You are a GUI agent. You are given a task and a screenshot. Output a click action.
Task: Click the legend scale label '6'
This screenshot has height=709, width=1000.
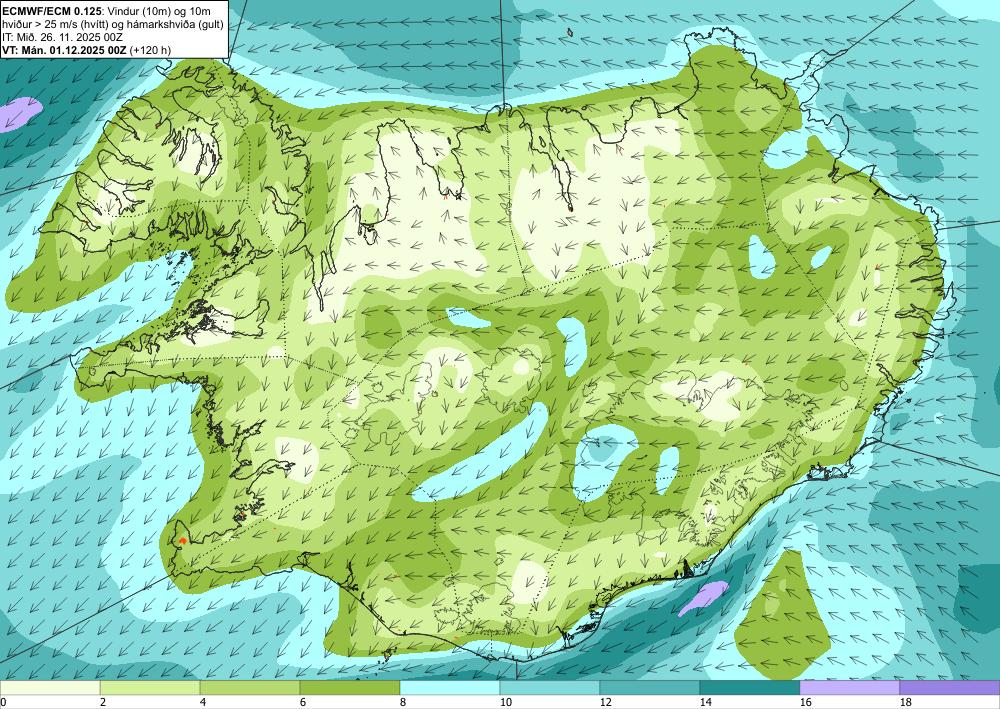[303, 703]
